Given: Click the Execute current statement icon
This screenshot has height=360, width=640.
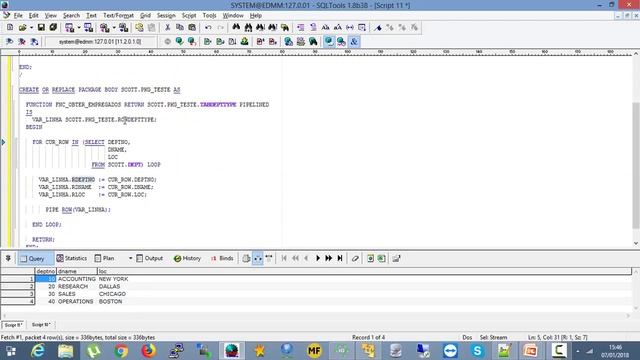Looking at the screenshot, I should pos(220,42).
